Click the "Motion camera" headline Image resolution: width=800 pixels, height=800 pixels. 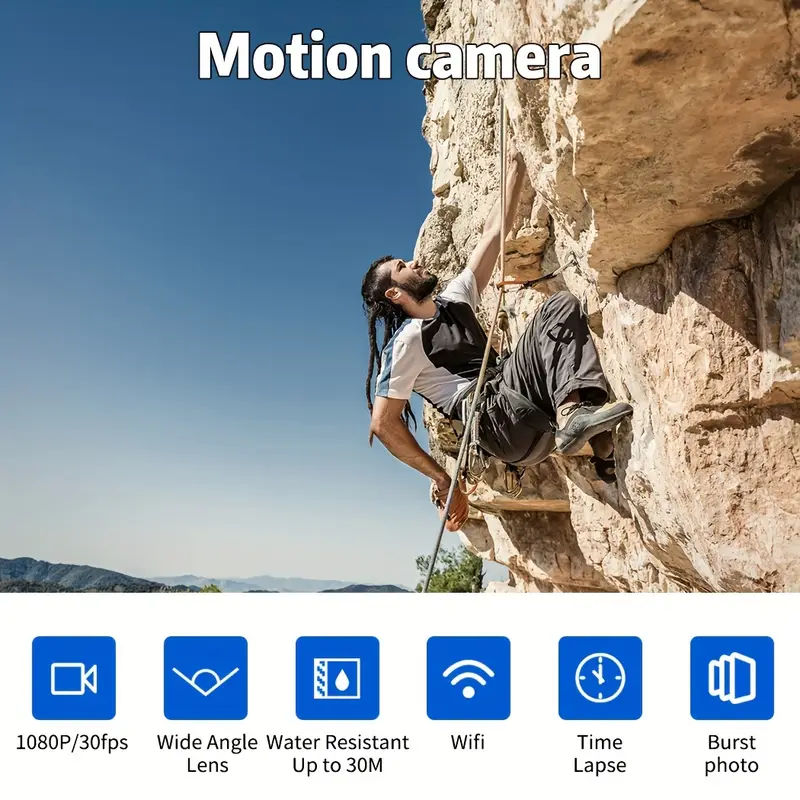point(399,57)
